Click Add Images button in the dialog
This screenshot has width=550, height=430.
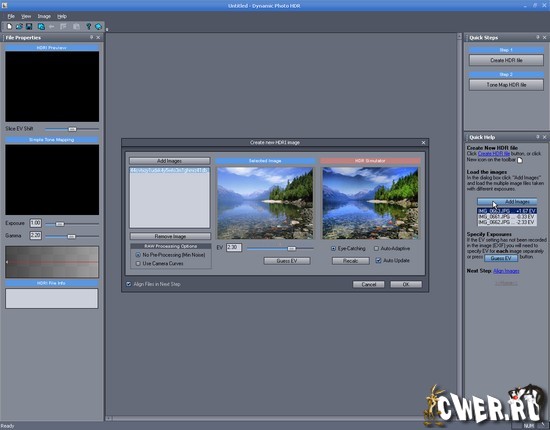169,161
